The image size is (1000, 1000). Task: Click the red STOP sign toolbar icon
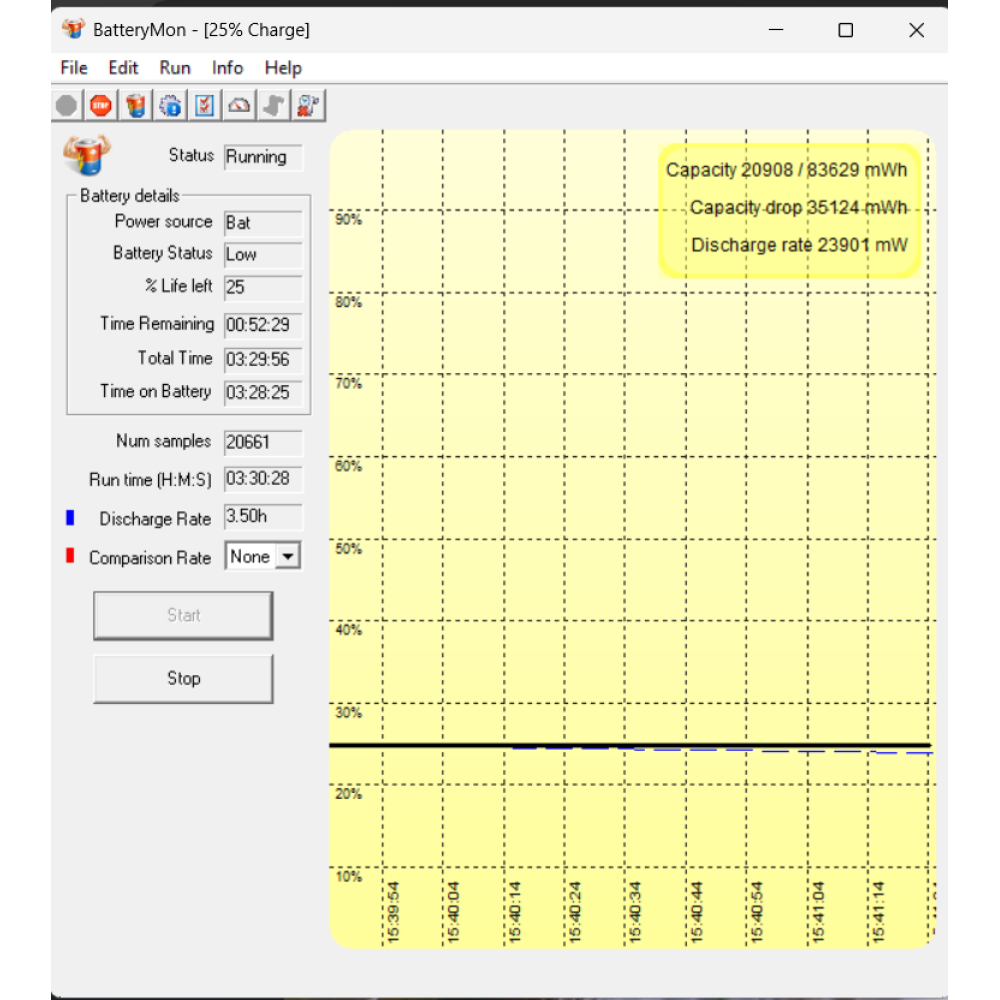(x=101, y=106)
